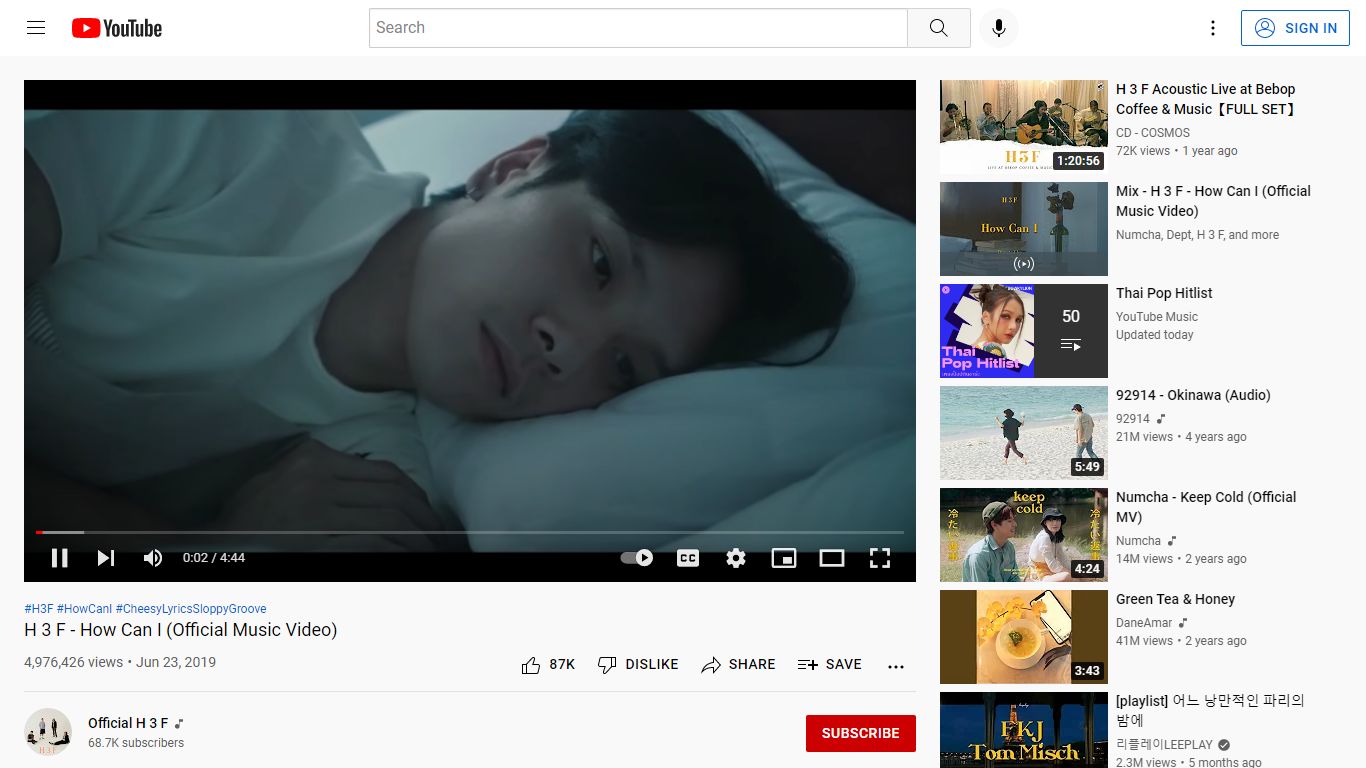Open more actions ellipsis below video
This screenshot has height=768, width=1366.
(896, 666)
